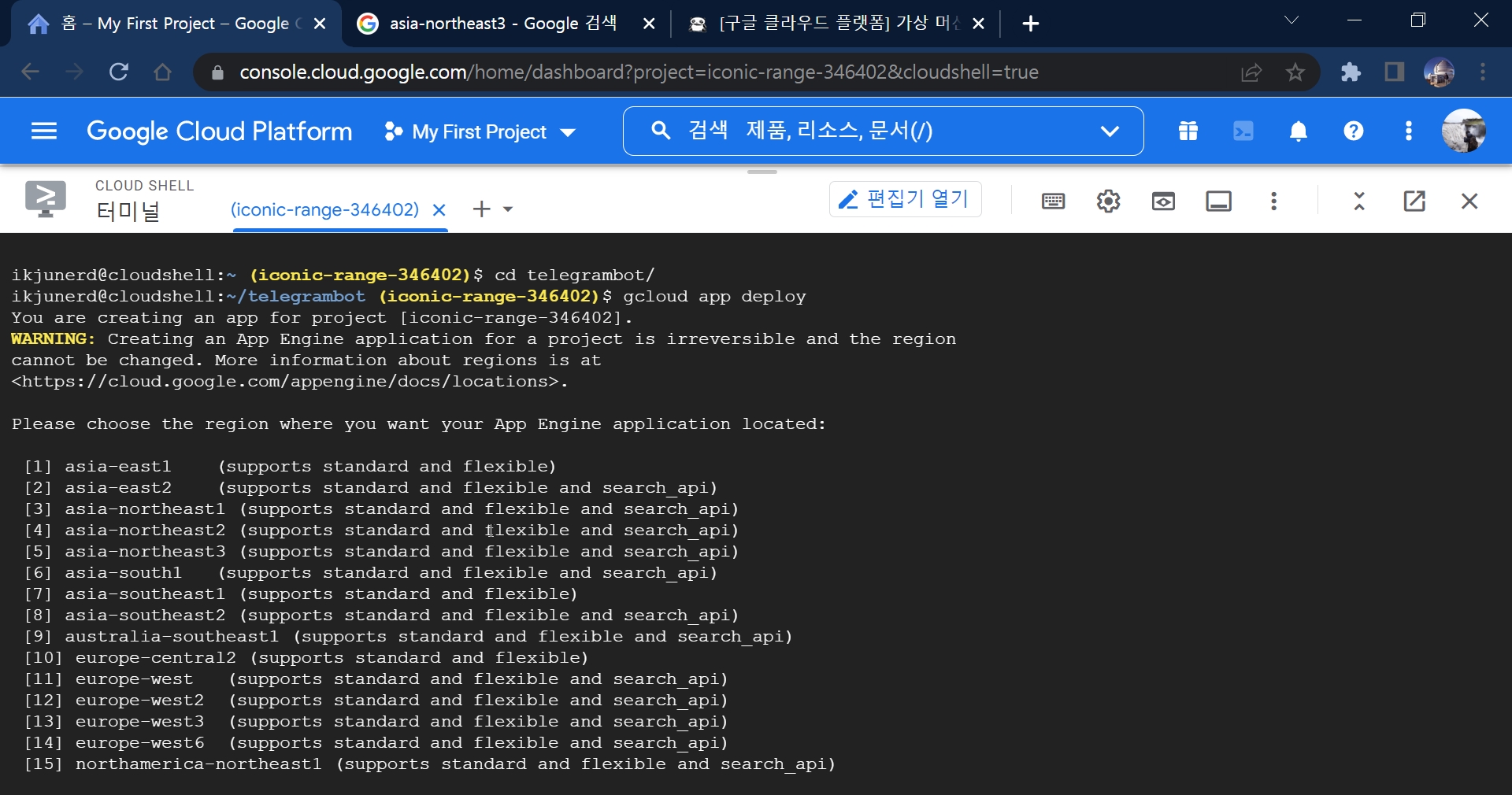Open a new browser tab
The image size is (1512, 795).
click(1030, 24)
